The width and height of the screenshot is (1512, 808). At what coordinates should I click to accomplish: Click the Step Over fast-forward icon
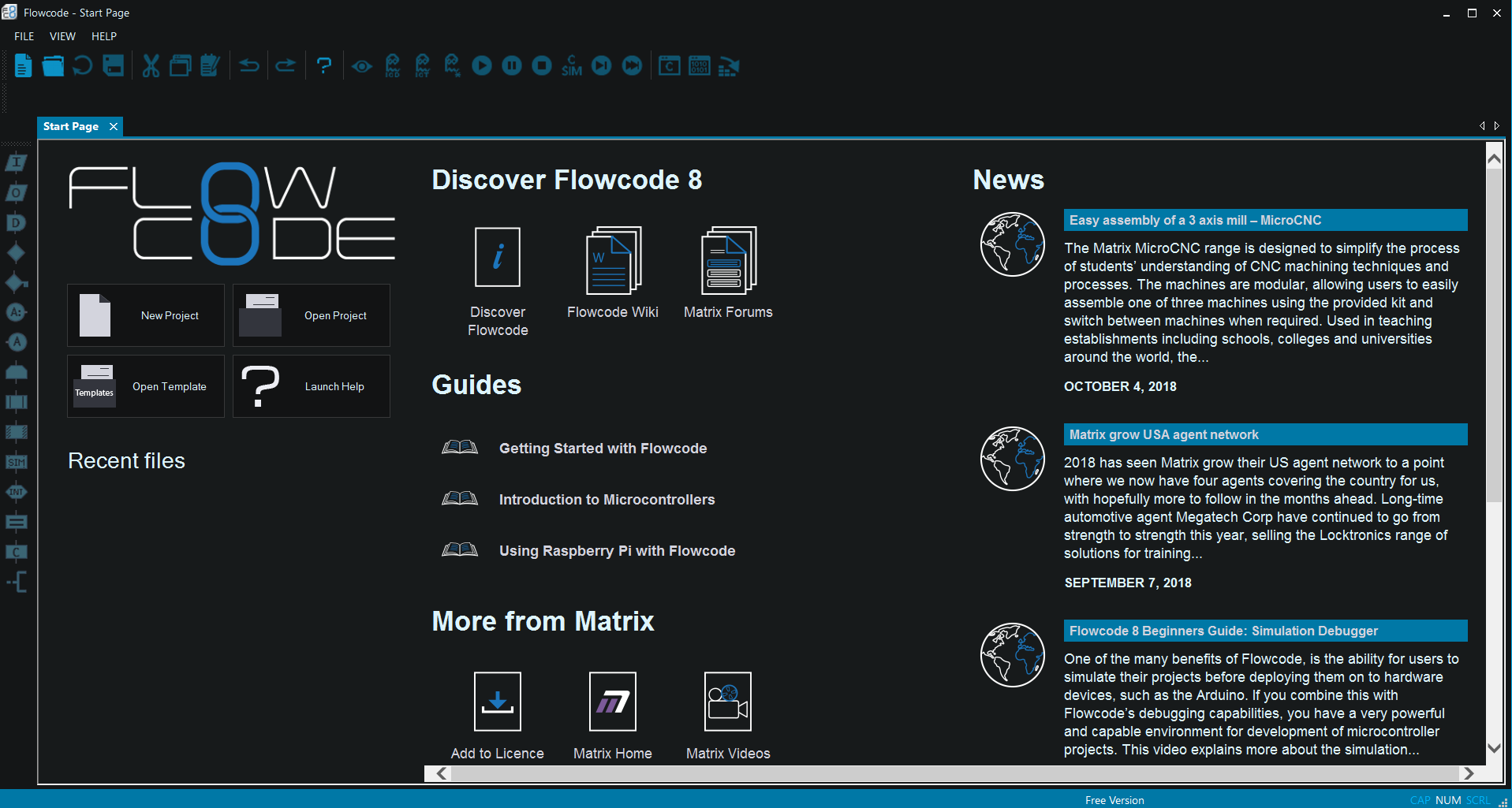click(632, 66)
